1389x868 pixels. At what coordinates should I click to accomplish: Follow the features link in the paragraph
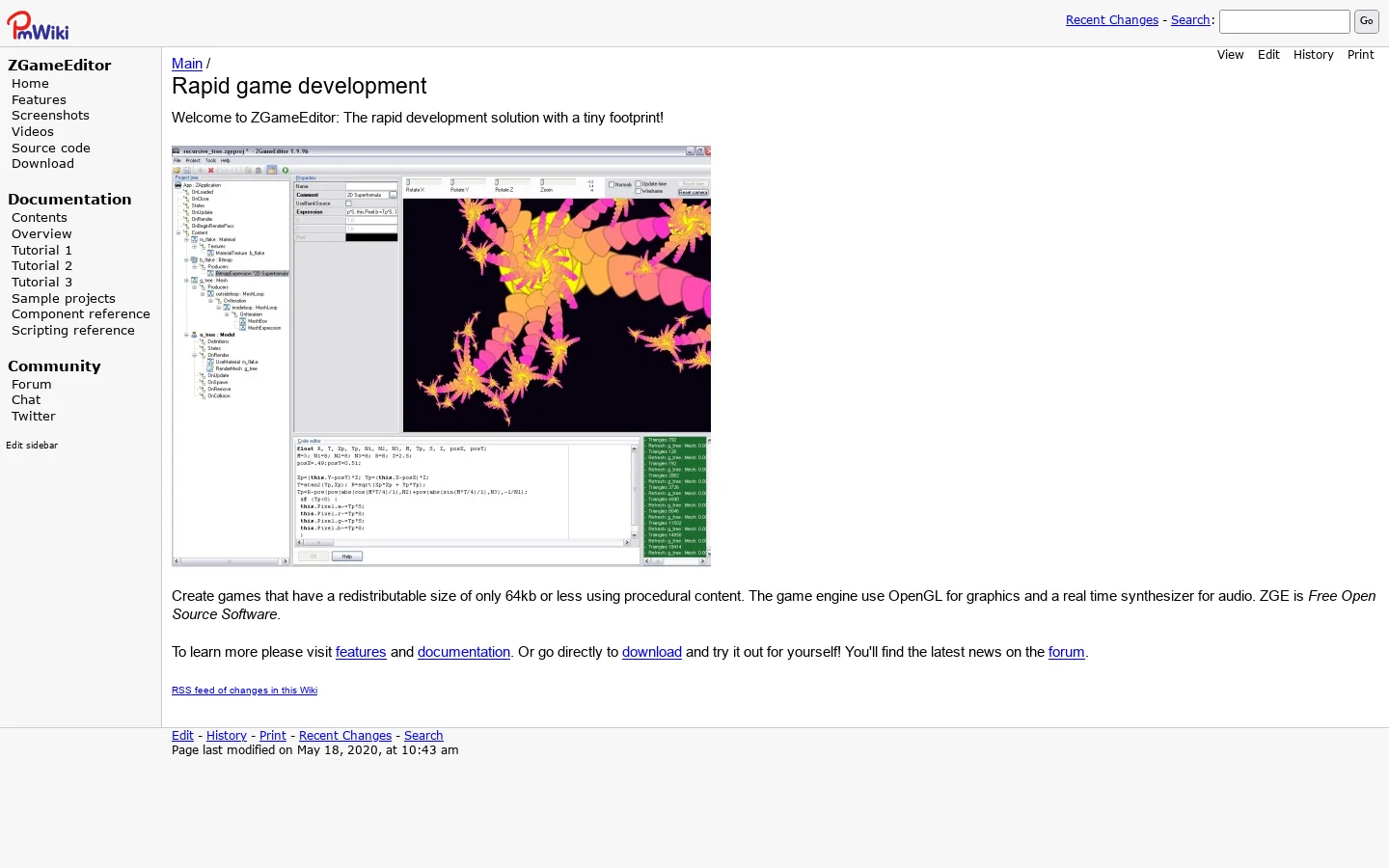(361, 652)
